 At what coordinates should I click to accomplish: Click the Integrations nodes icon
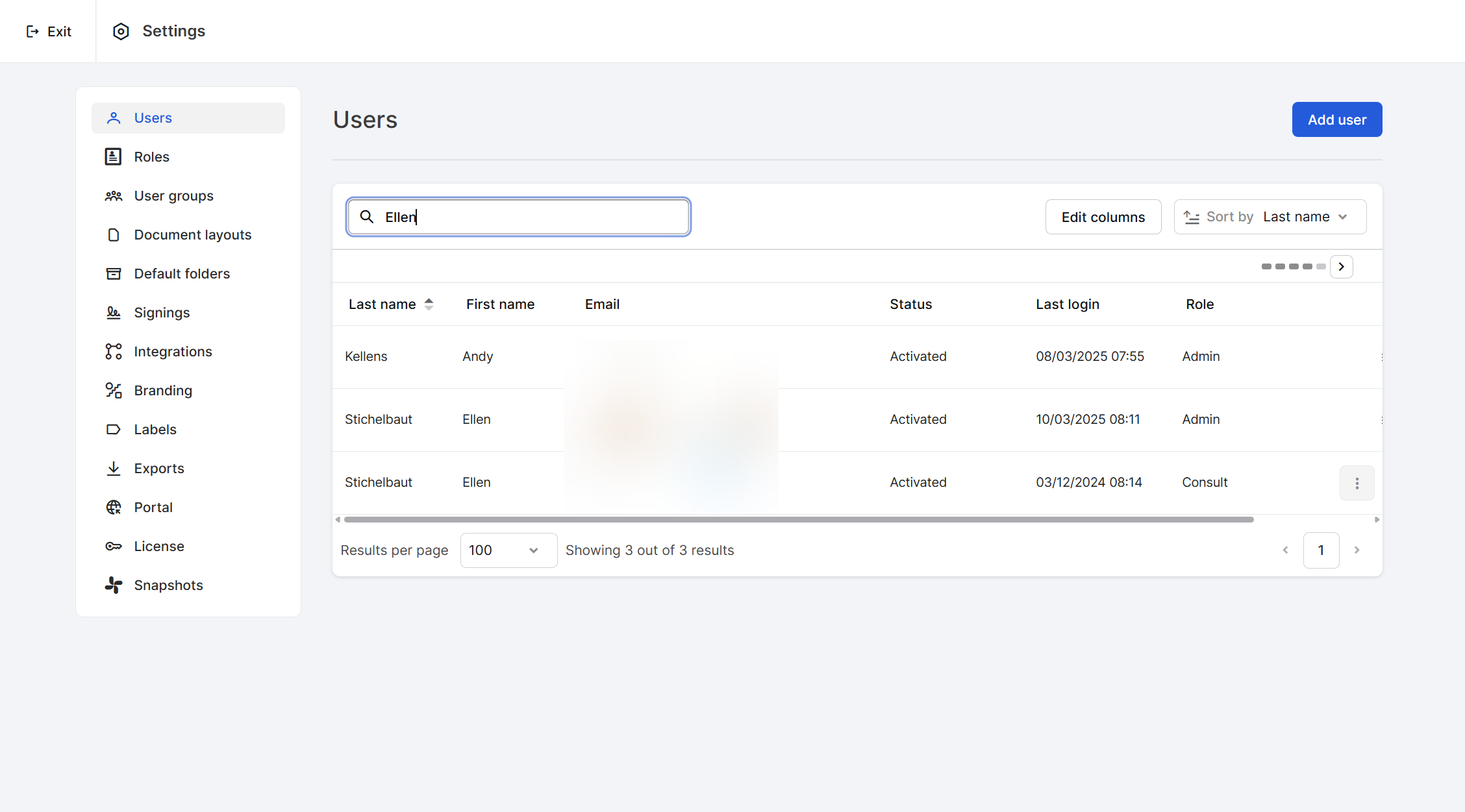click(x=113, y=351)
